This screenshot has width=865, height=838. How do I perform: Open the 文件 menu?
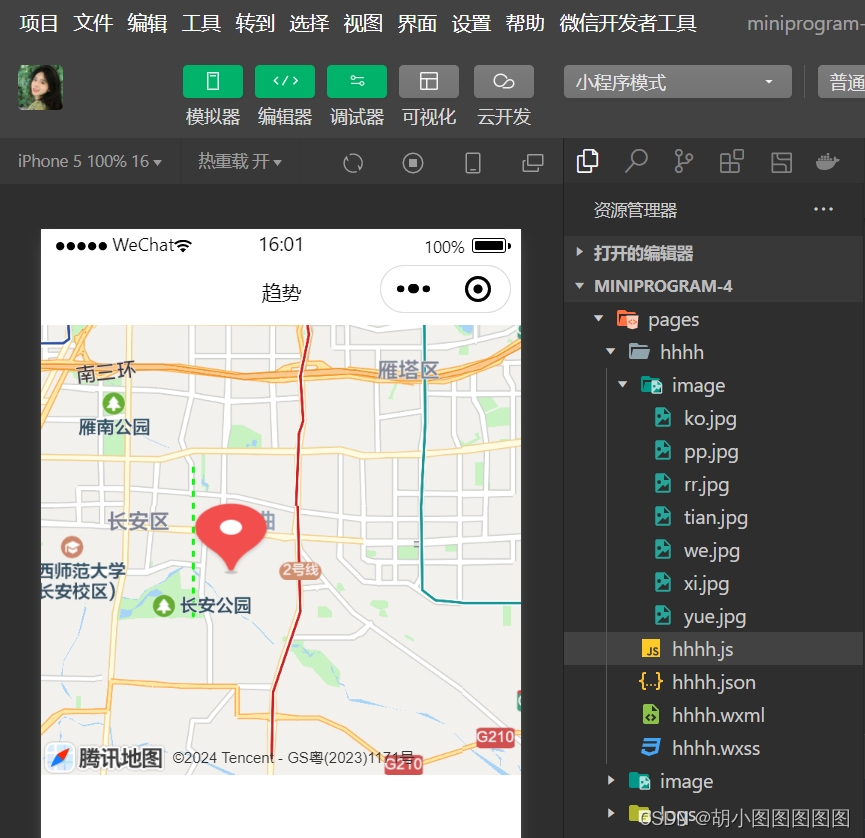pyautogui.click(x=93, y=23)
